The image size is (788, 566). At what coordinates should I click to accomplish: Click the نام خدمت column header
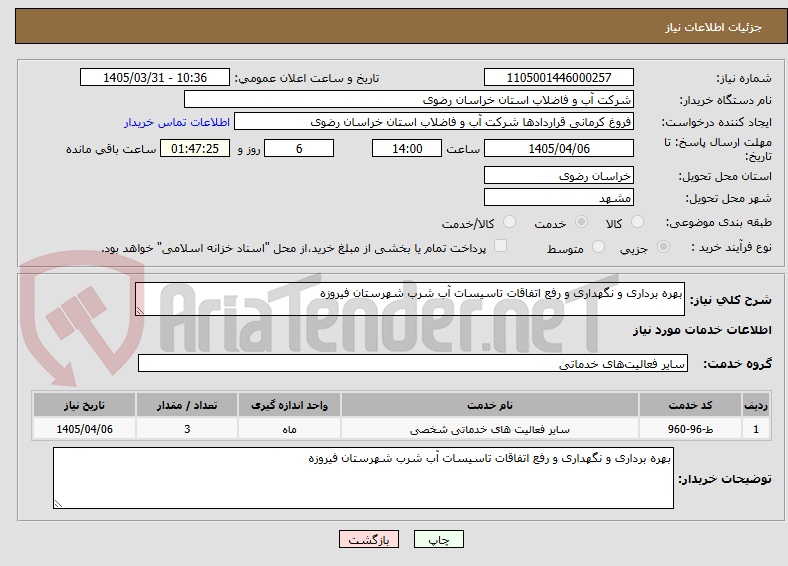[x=490, y=405]
